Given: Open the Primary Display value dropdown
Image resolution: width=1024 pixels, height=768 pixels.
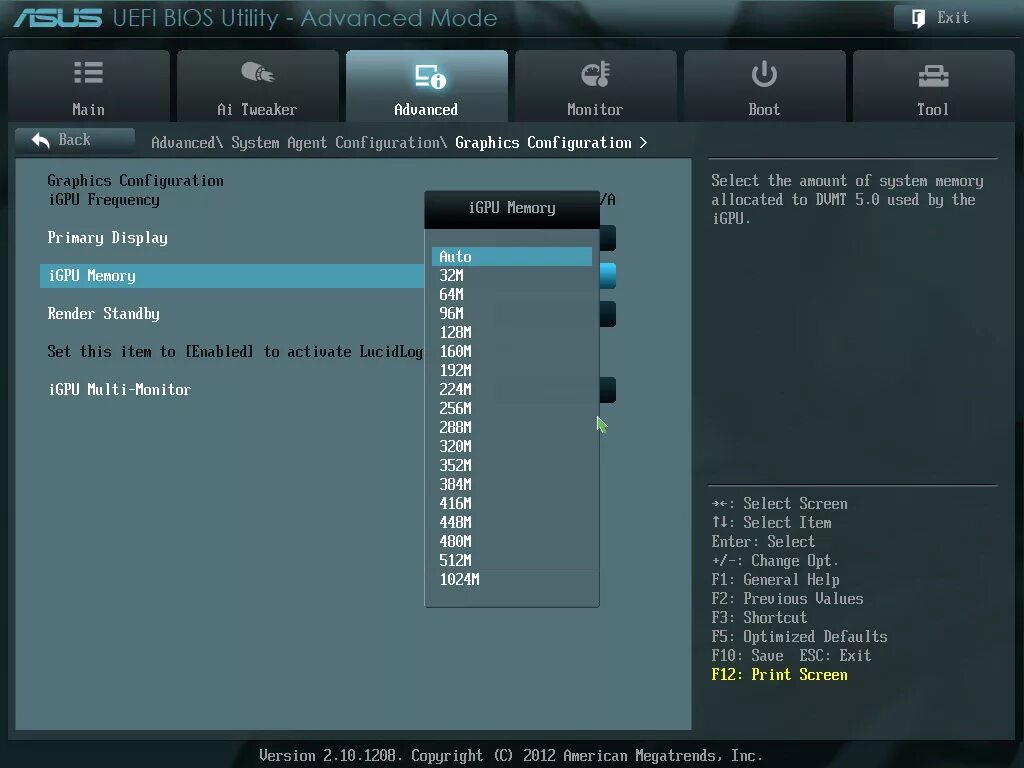Looking at the screenshot, I should [607, 238].
